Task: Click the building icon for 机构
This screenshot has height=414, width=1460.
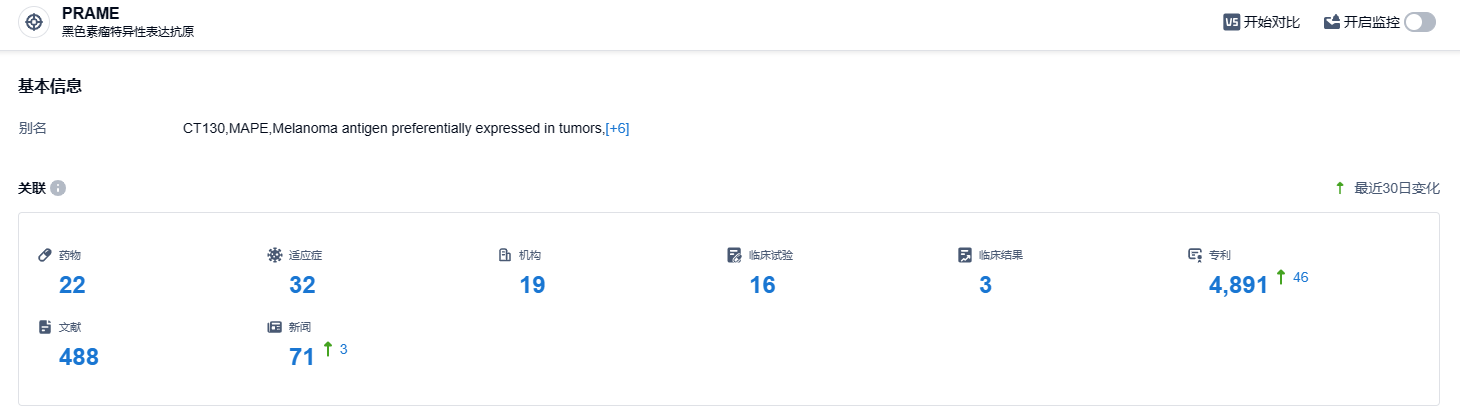Action: pyautogui.click(x=505, y=255)
